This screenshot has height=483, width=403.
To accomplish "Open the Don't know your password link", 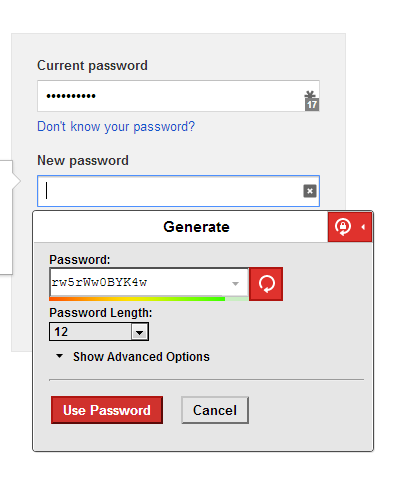I will (116, 127).
